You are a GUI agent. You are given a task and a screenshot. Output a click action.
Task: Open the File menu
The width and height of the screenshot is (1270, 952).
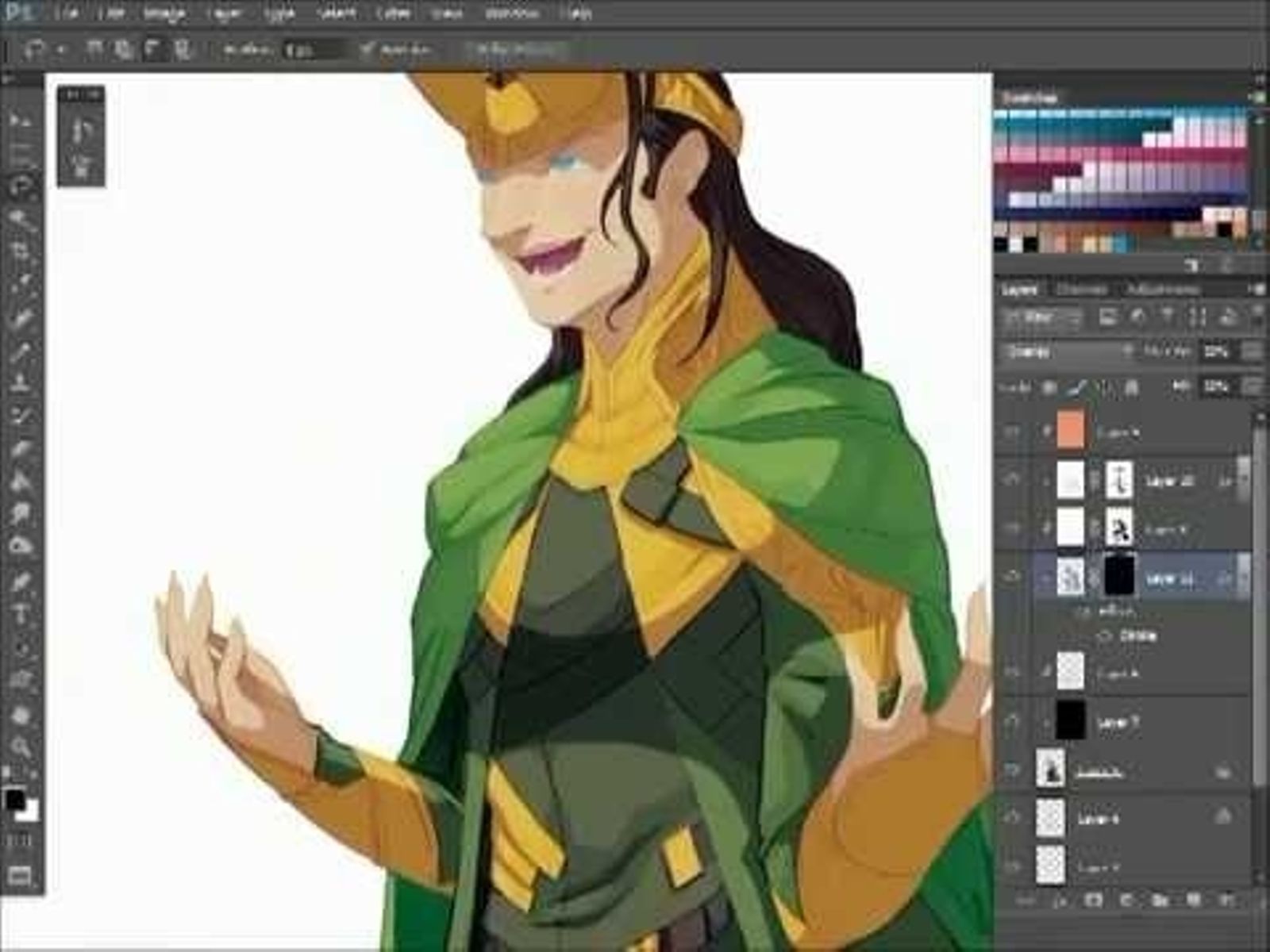click(68, 13)
